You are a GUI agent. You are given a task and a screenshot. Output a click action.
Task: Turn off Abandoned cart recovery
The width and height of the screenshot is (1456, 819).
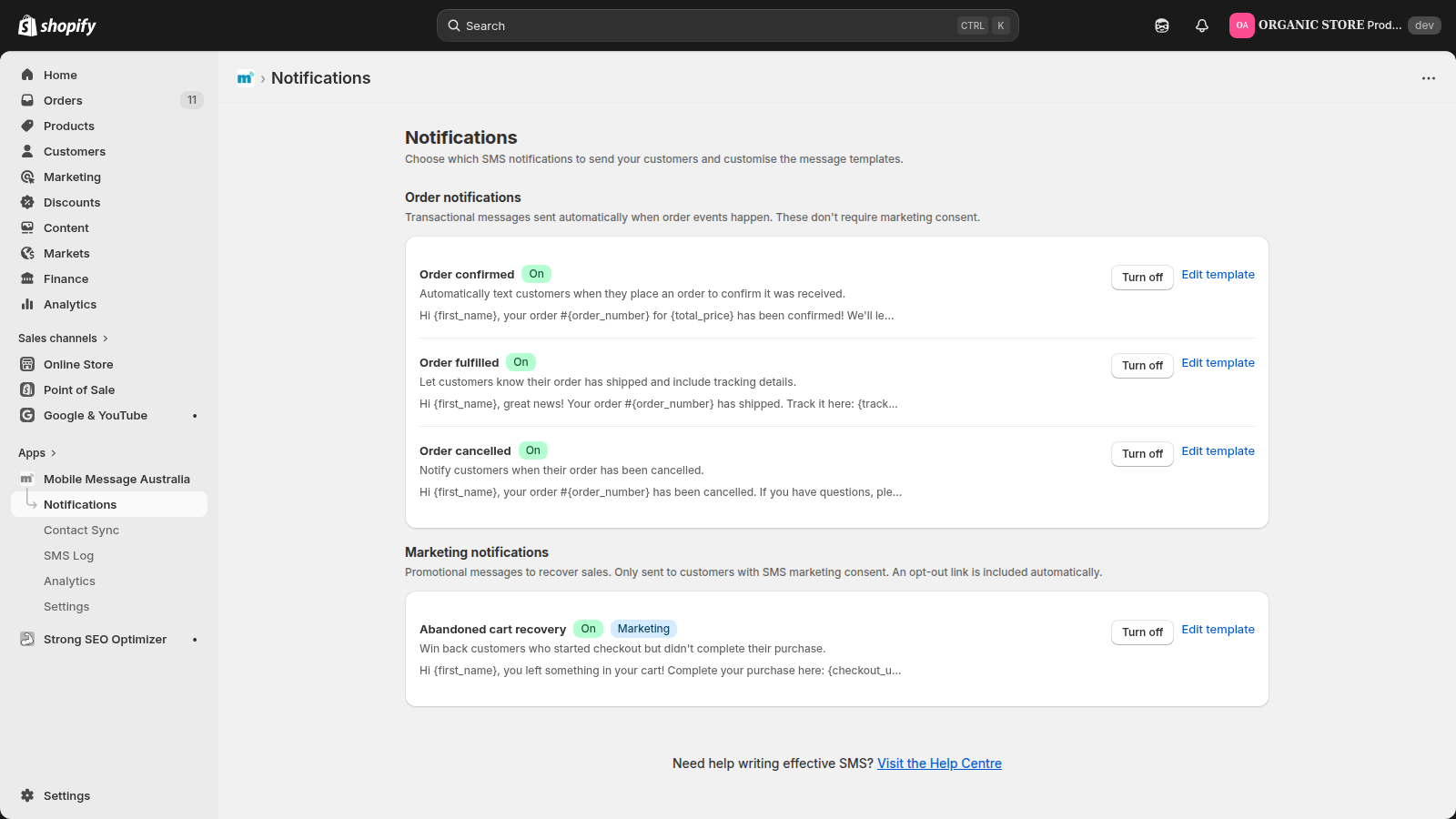[x=1142, y=632]
